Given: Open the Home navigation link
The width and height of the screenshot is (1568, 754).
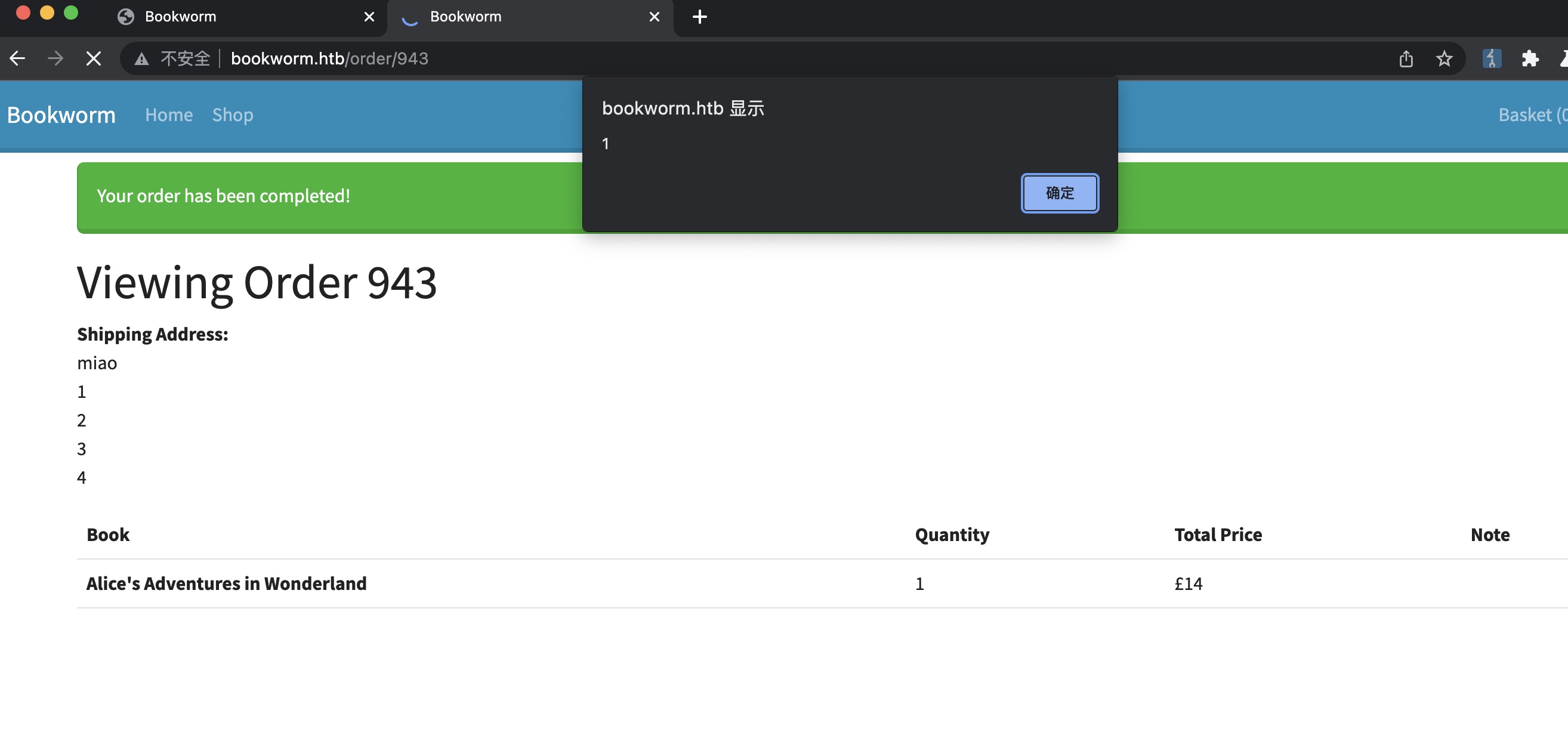Looking at the screenshot, I should coord(169,115).
